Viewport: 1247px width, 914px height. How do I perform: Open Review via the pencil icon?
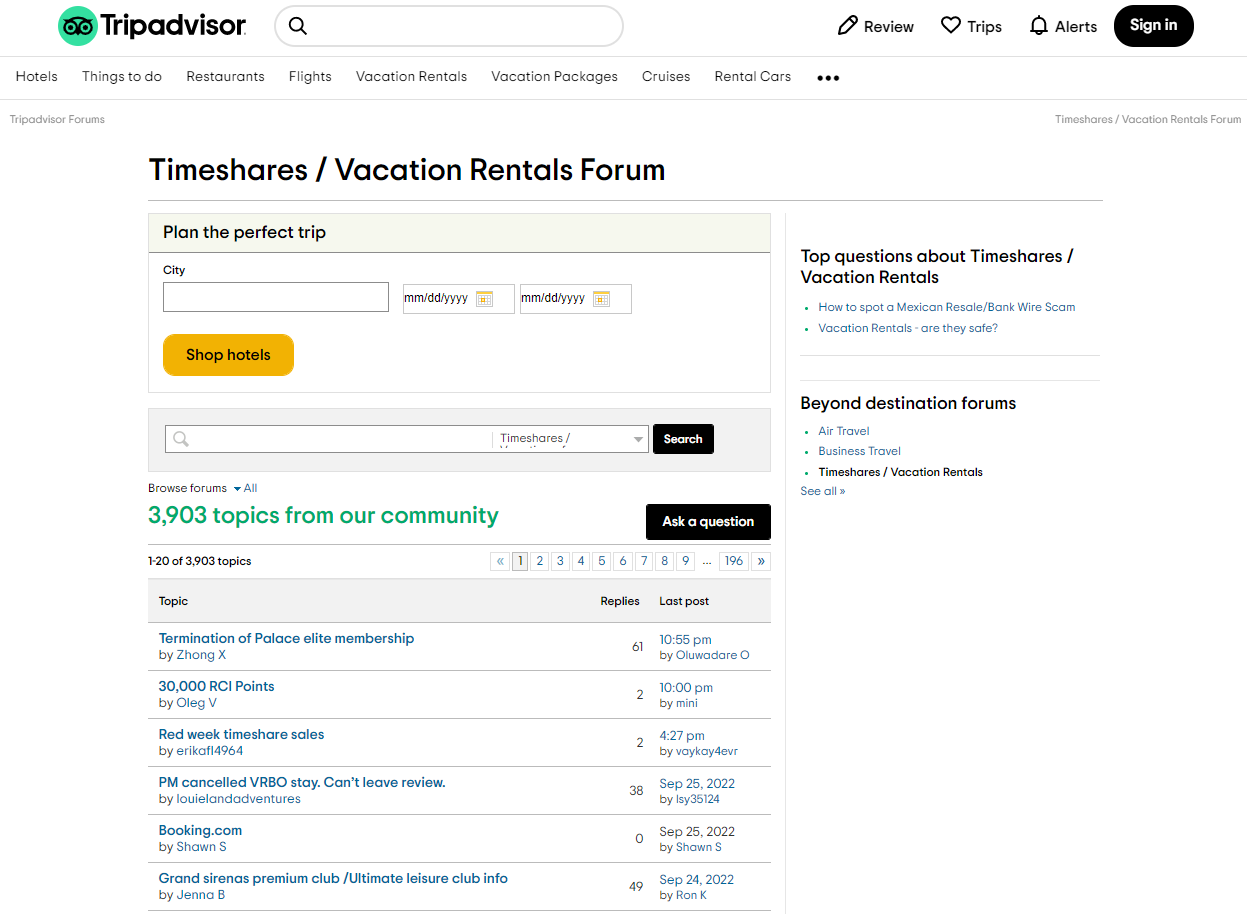coord(848,26)
